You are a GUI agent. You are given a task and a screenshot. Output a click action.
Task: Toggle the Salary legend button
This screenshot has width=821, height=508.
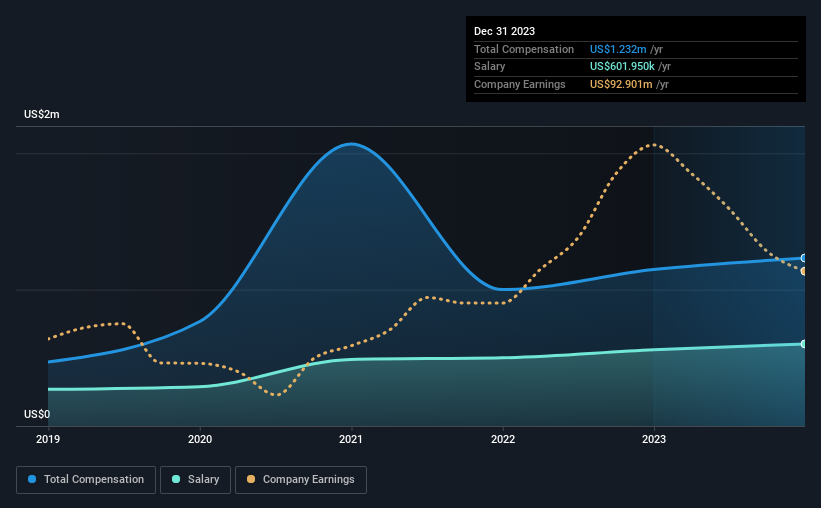click(195, 479)
